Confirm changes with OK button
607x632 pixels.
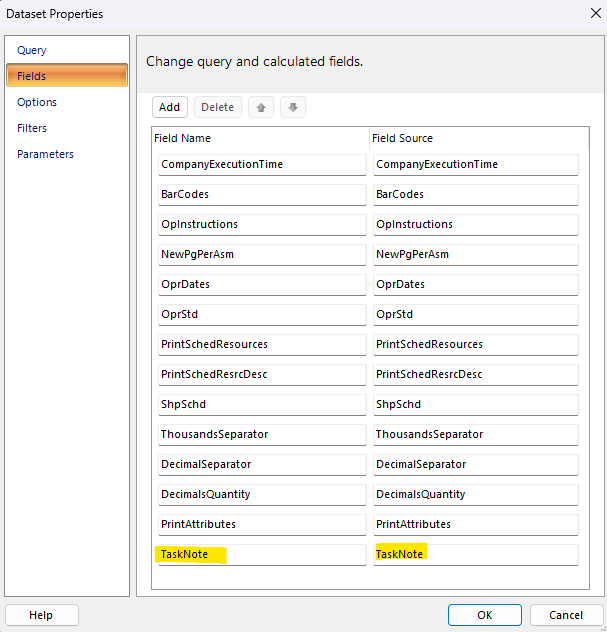tap(484, 615)
